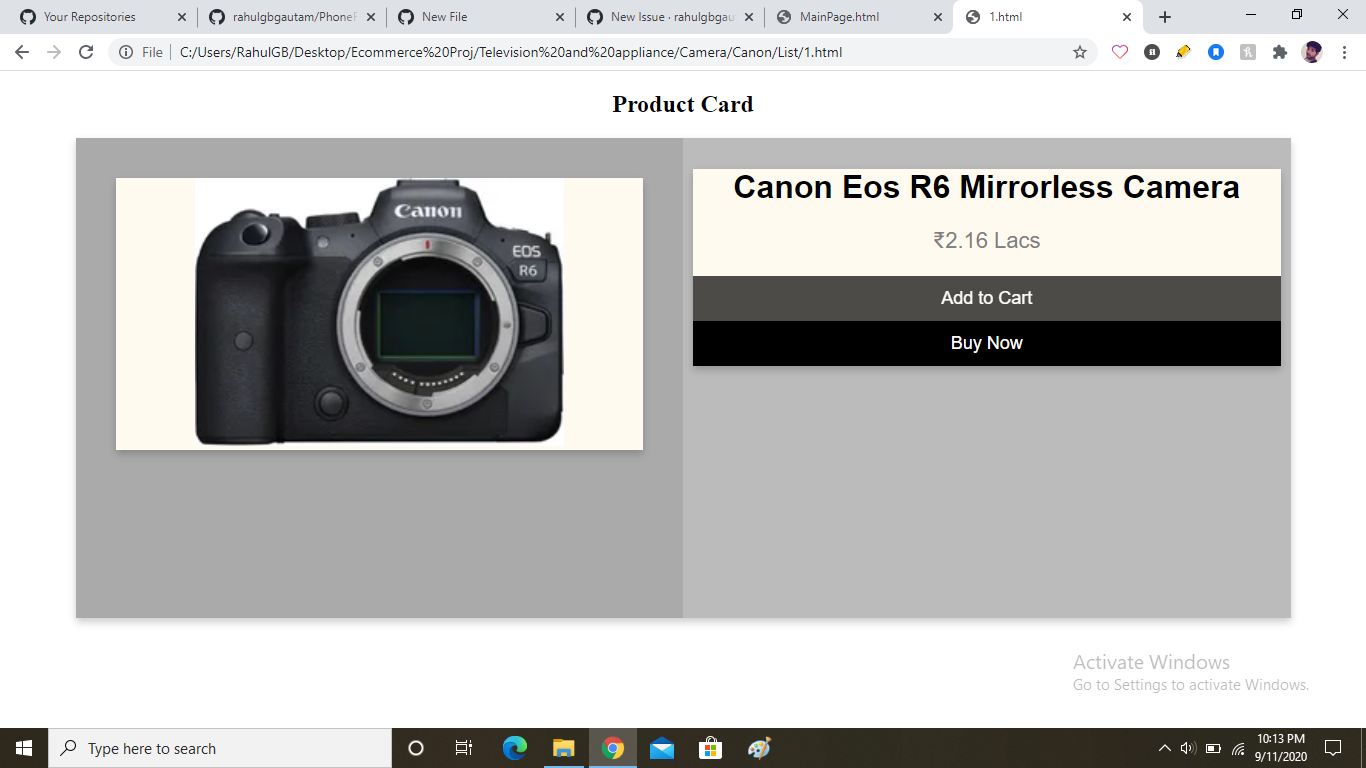Image resolution: width=1366 pixels, height=768 pixels.
Task: Open the Paint app from the taskbar
Action: click(x=759, y=748)
